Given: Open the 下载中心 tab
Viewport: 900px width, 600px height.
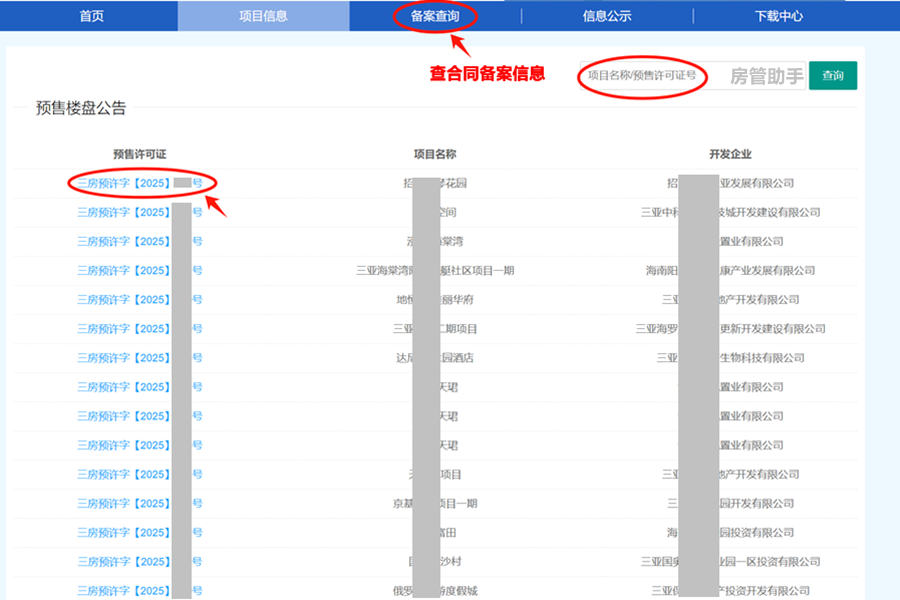Looking at the screenshot, I should tap(778, 16).
